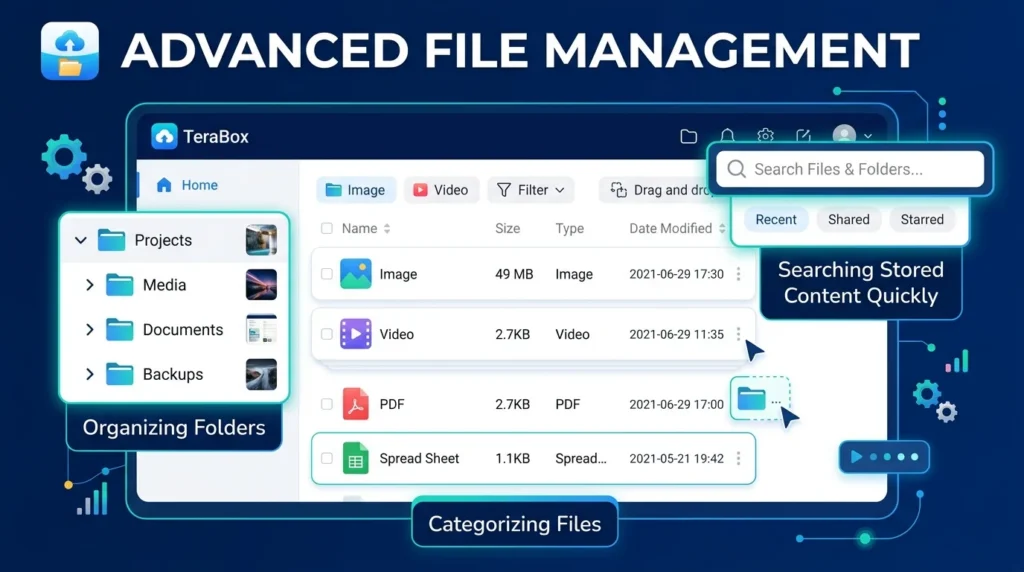Select the Shared tab
Screen dimensions: 1024x572
coord(849,219)
